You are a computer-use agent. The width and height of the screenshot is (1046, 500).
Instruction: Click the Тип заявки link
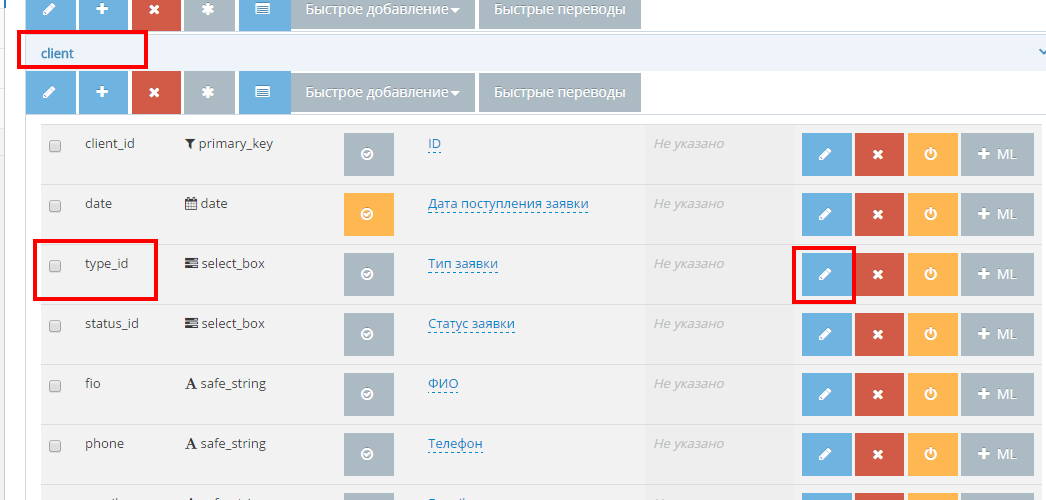(x=463, y=264)
